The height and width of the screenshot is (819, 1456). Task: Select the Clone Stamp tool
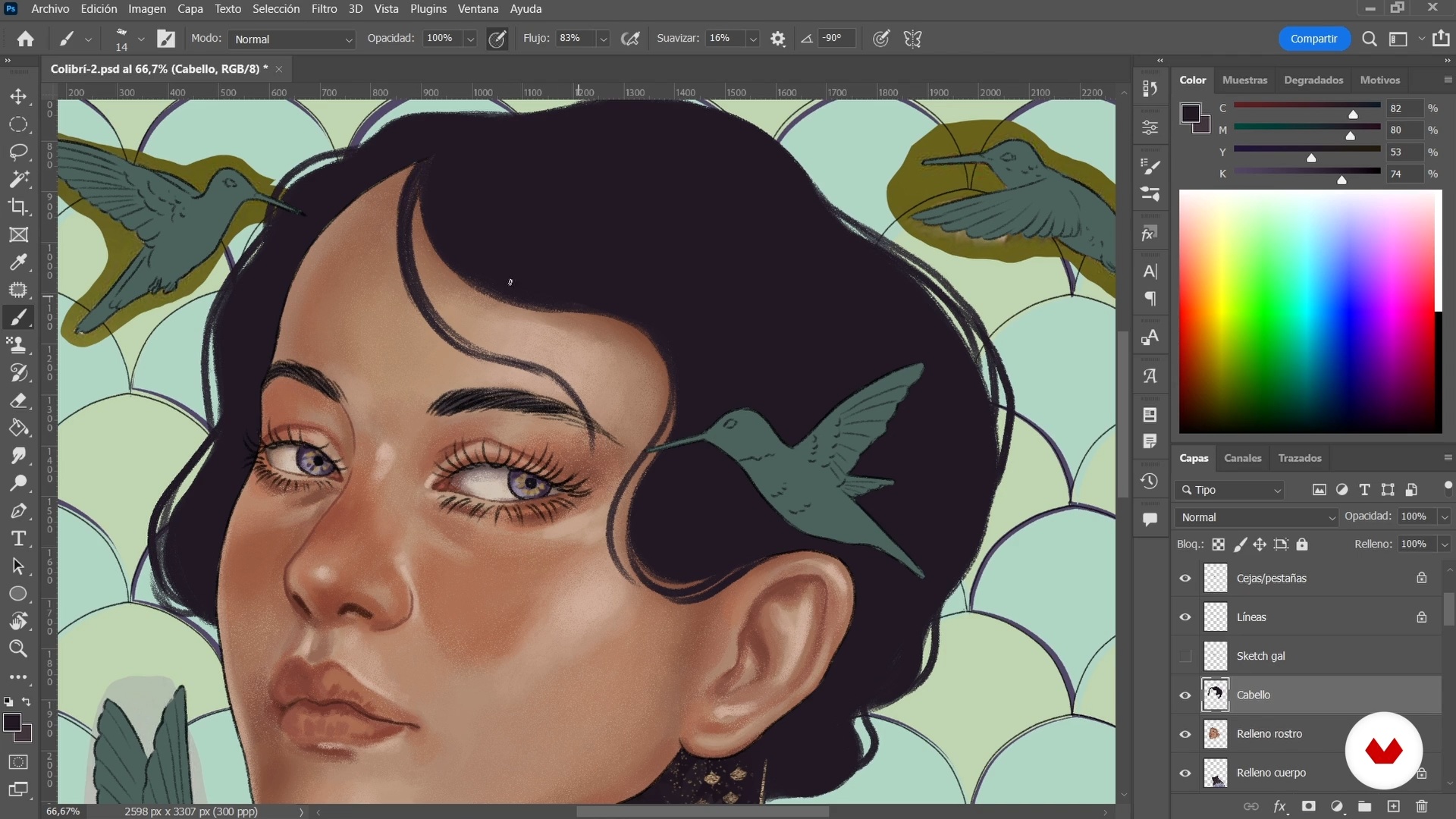18,345
